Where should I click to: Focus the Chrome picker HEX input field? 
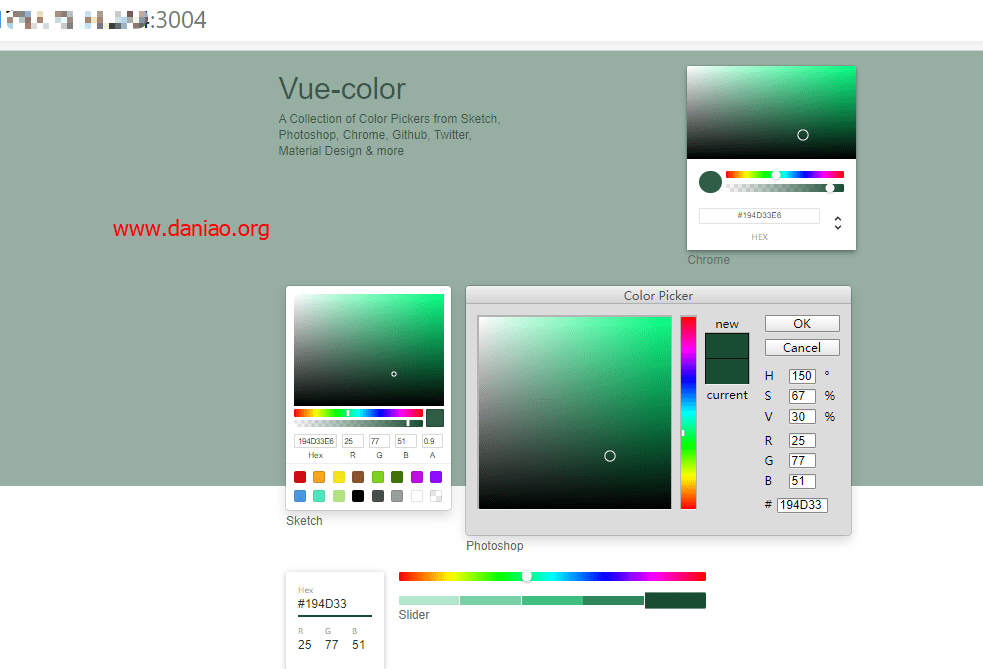759,216
